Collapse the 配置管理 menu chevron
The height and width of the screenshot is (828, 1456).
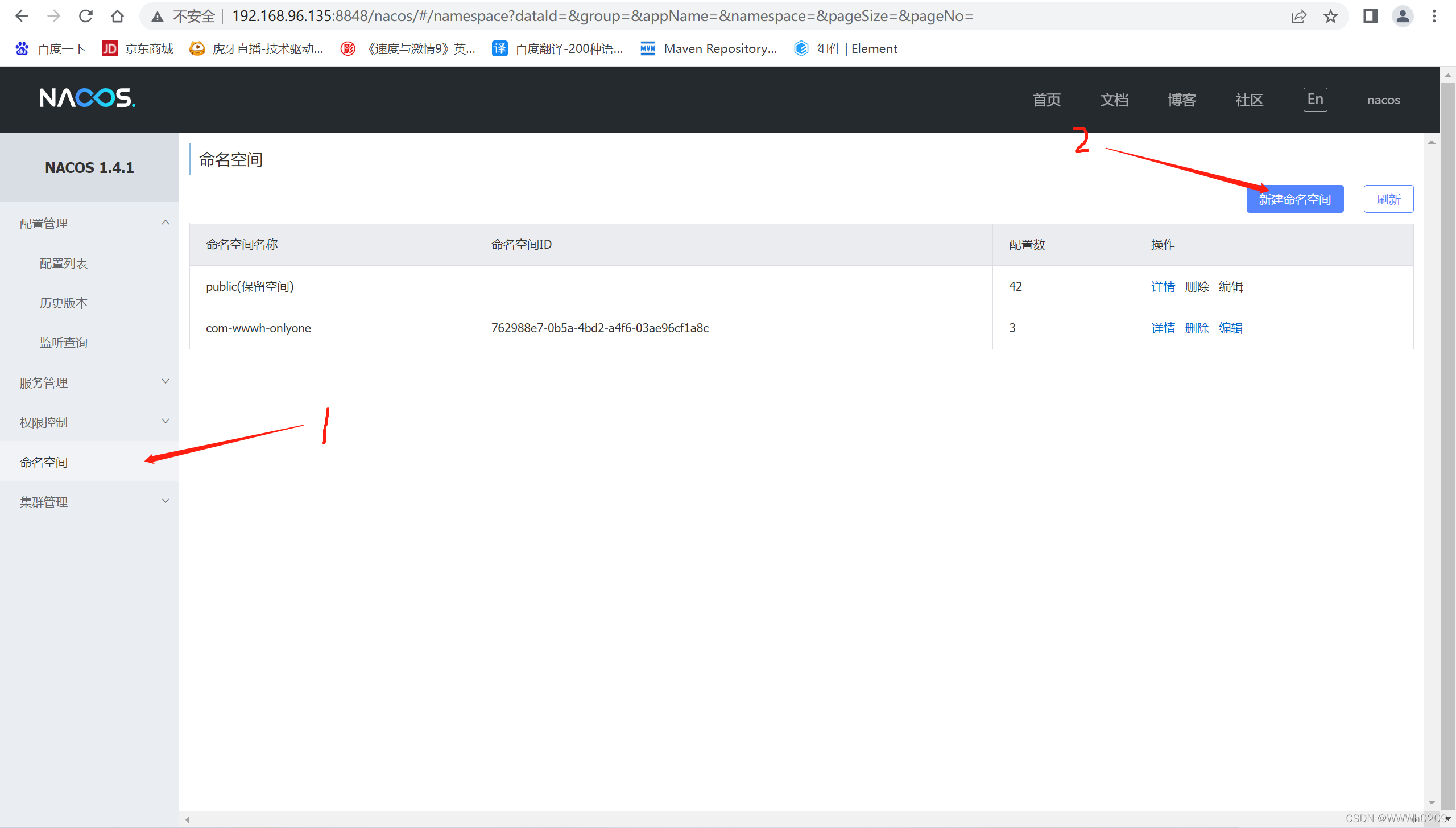click(x=166, y=223)
